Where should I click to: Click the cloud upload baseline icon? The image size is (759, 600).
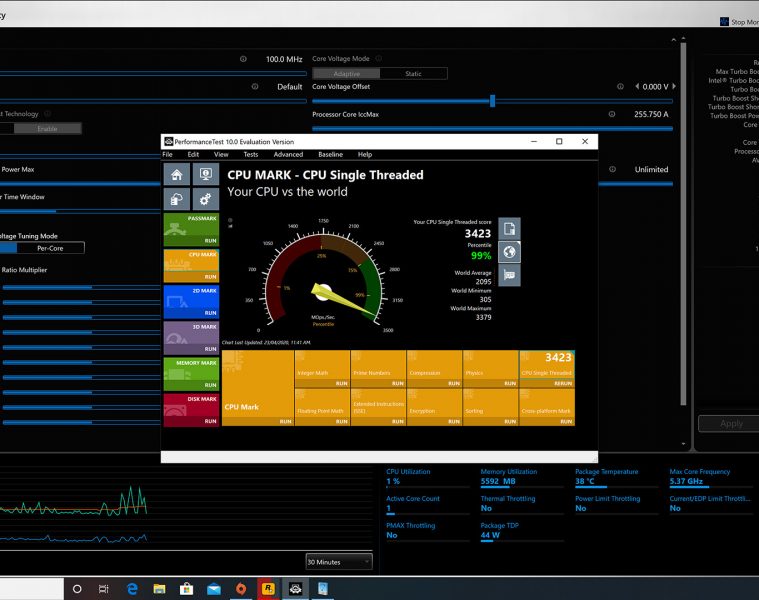[177, 199]
